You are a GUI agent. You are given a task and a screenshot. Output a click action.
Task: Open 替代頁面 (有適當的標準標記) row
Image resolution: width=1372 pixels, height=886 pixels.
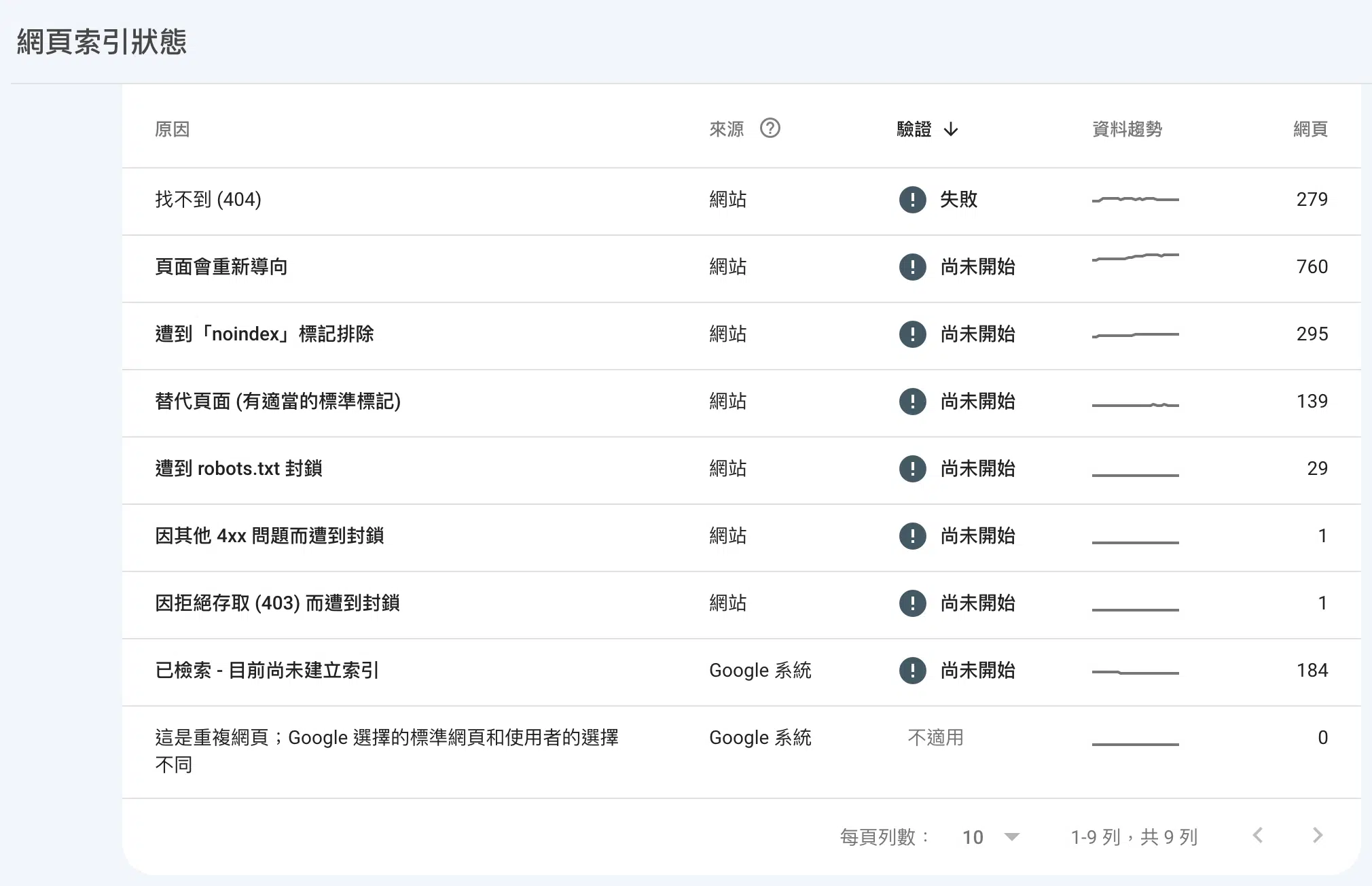coord(742,404)
